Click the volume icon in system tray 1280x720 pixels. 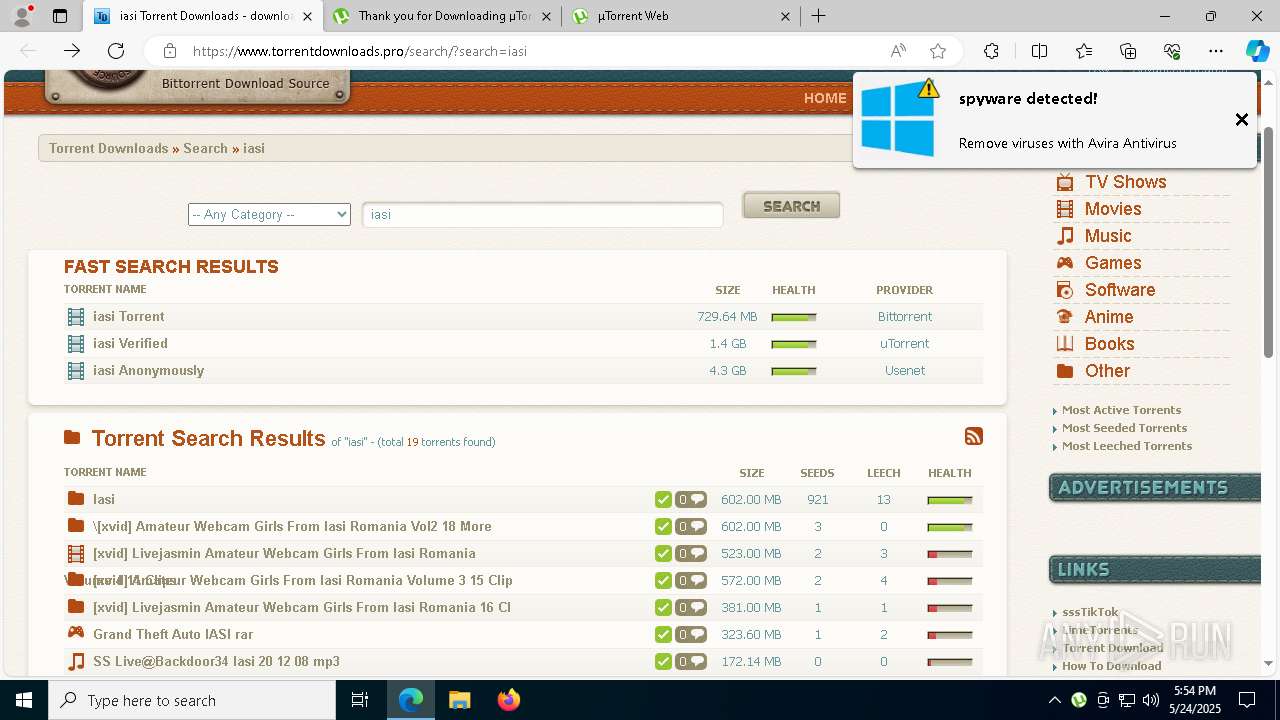1151,700
